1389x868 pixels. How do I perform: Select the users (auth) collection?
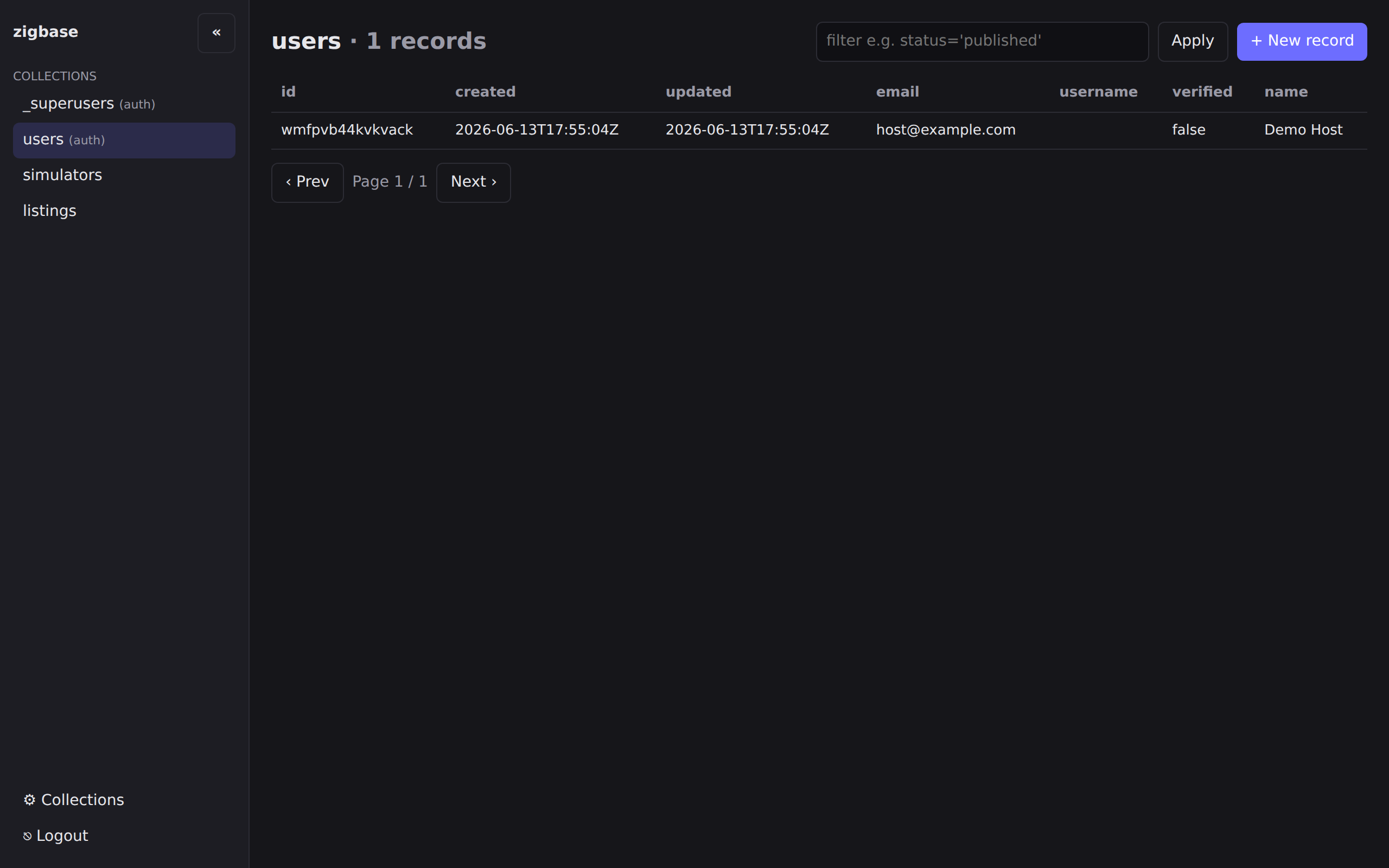[x=124, y=140]
